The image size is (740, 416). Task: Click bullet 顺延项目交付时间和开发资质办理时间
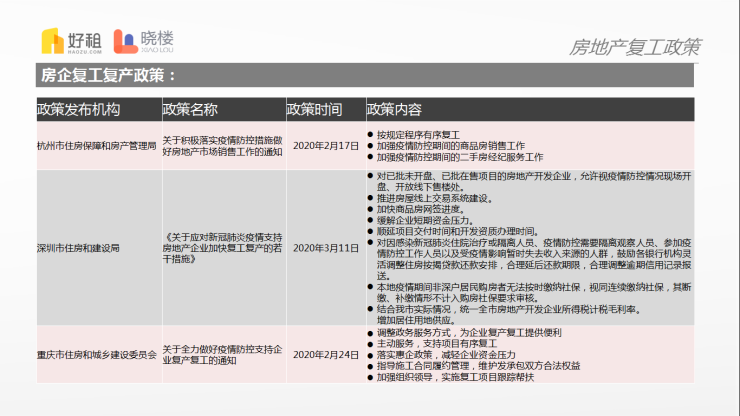pos(458,231)
